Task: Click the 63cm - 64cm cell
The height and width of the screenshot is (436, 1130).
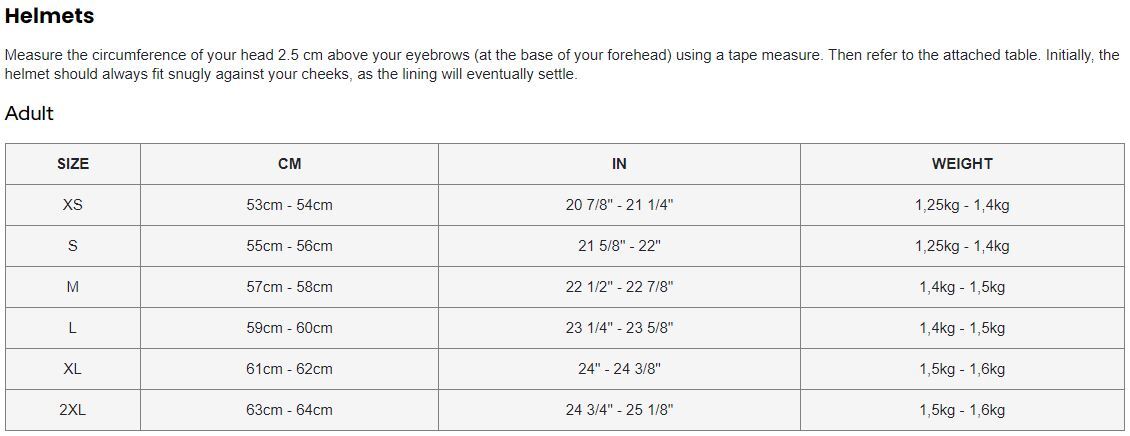Action: tap(289, 410)
